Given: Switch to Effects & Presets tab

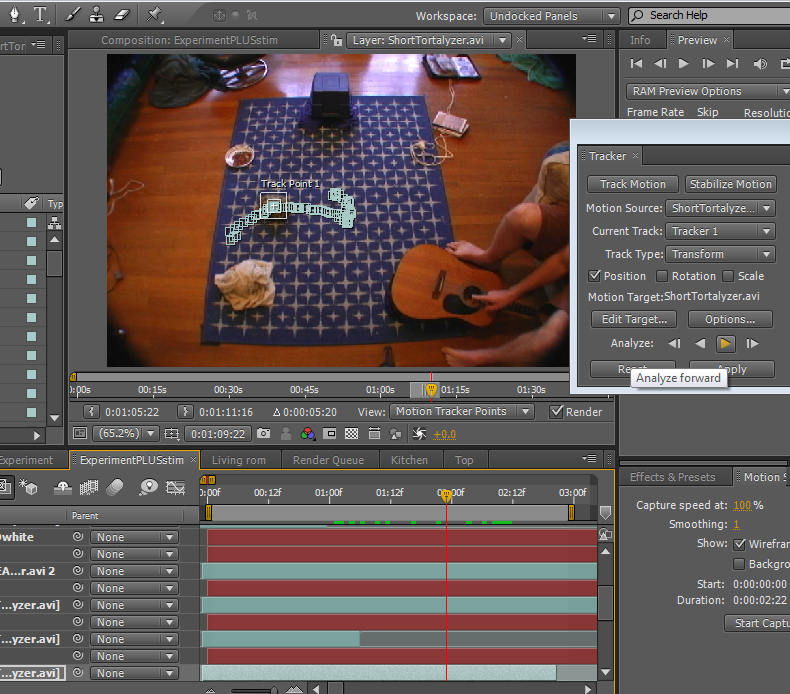Looking at the screenshot, I should (673, 477).
